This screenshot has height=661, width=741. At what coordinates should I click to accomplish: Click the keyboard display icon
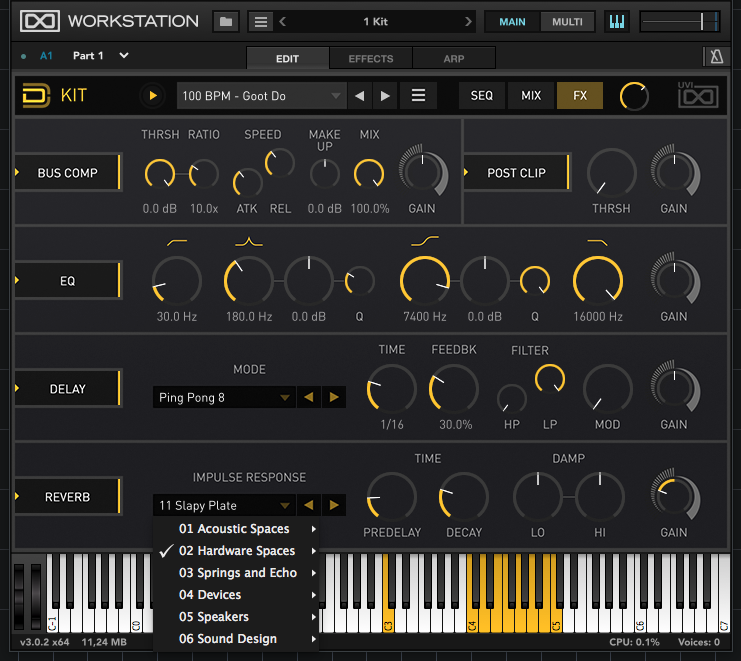pyautogui.click(x=617, y=21)
